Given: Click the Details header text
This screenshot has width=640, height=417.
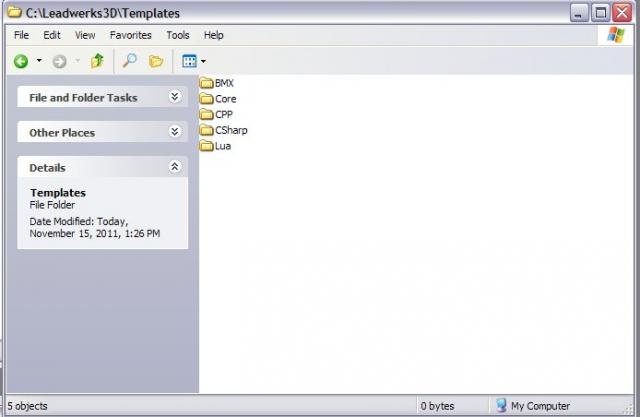Looking at the screenshot, I should click(x=47, y=168).
